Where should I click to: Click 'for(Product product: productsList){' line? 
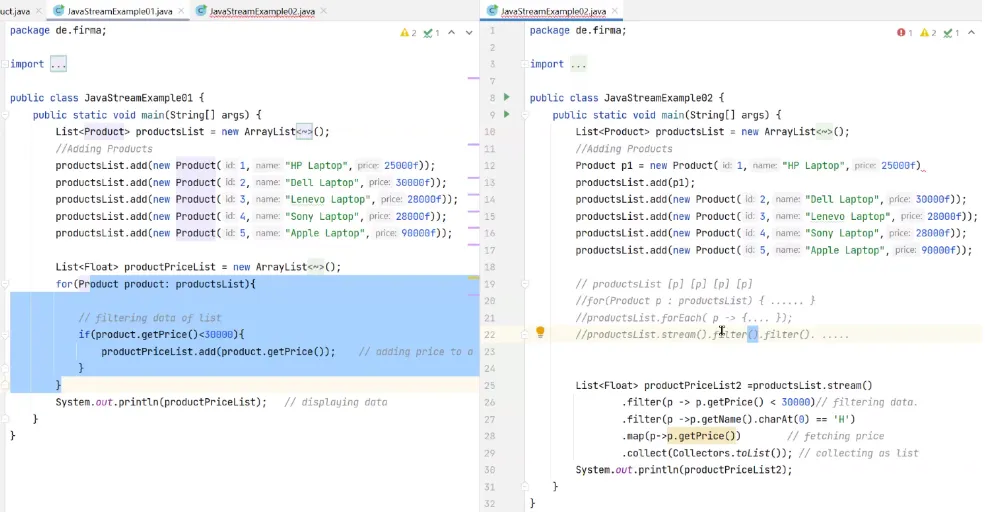tap(155, 284)
